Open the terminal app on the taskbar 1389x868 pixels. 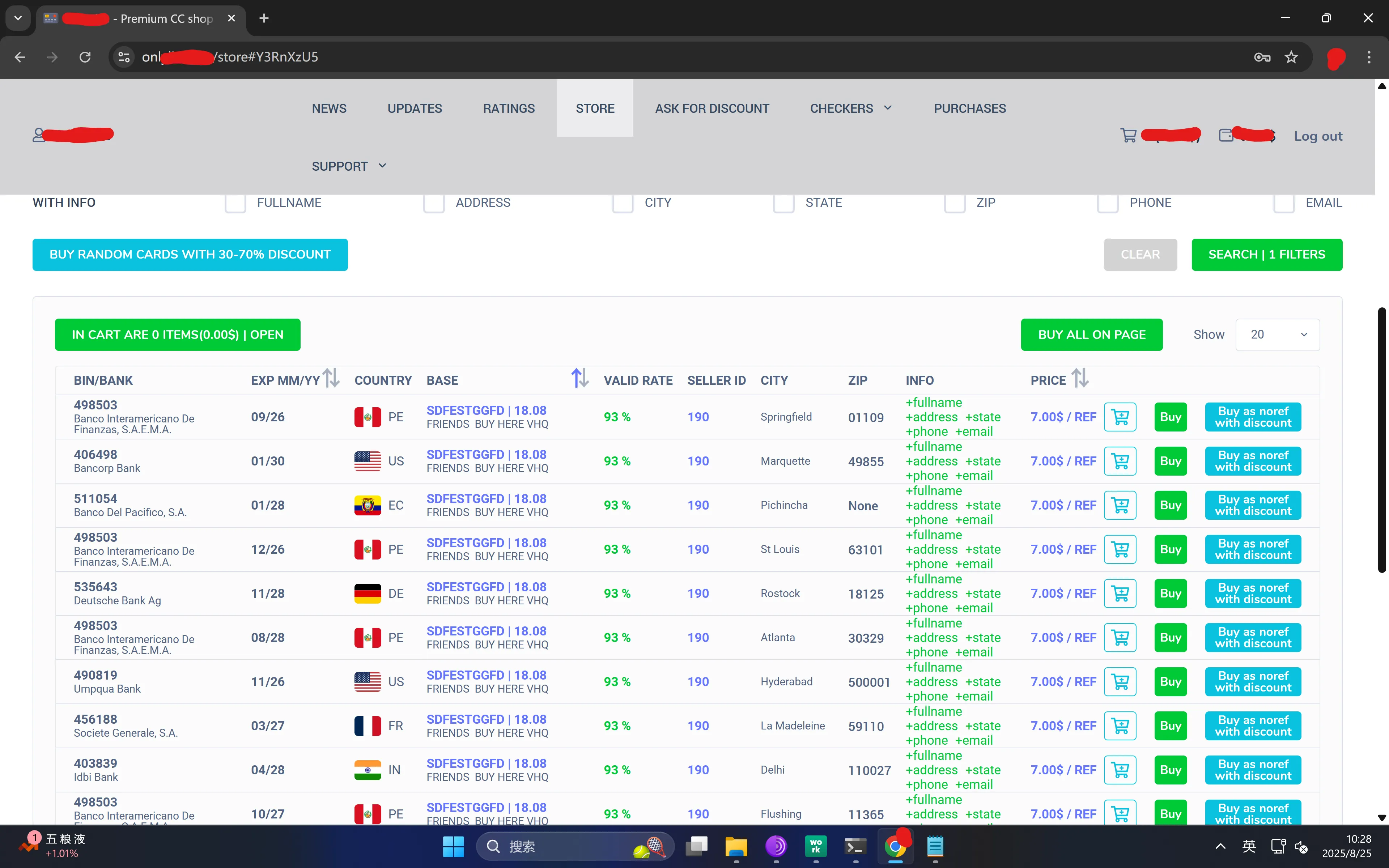pos(856,846)
